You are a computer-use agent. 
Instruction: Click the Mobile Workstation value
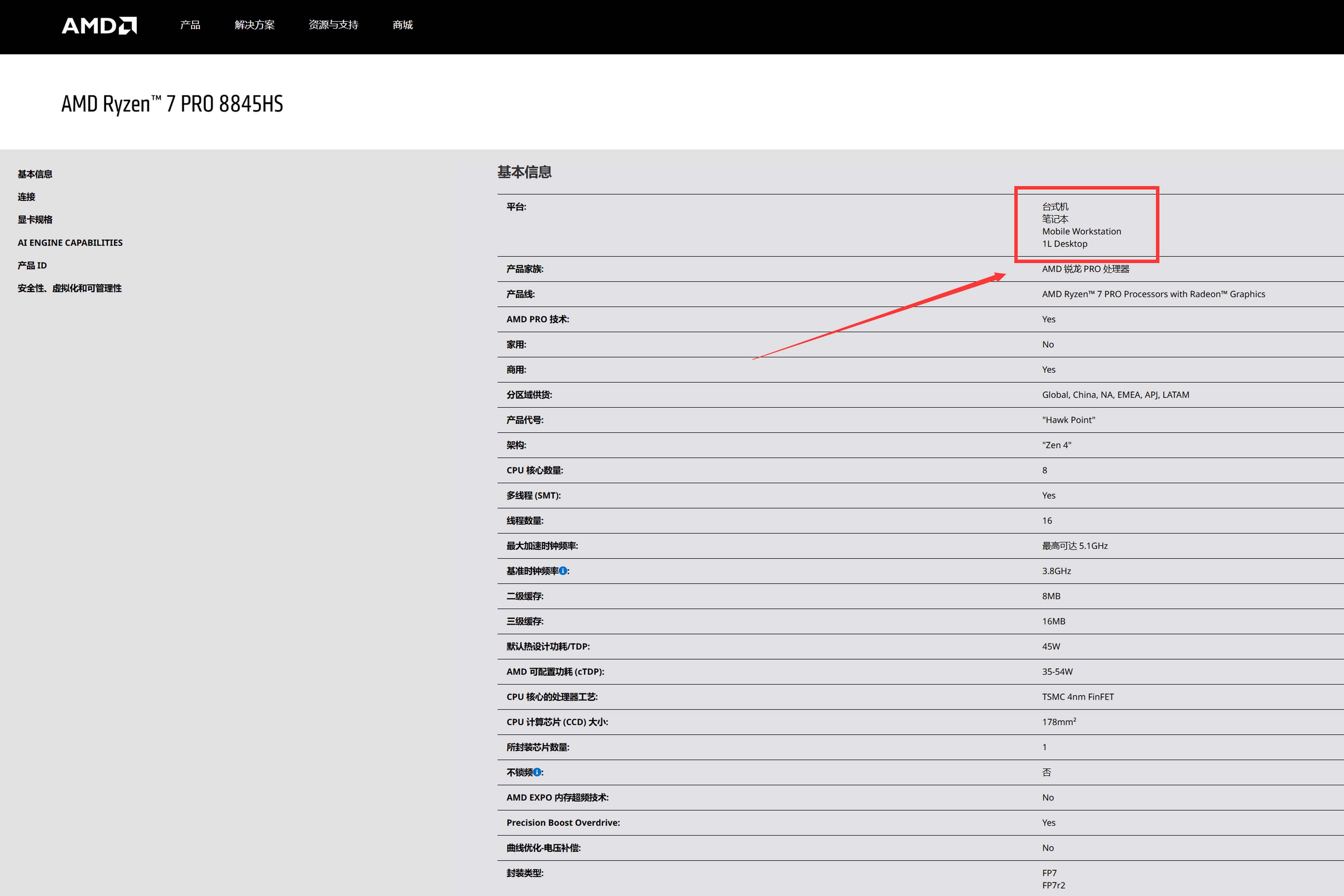(x=1081, y=232)
